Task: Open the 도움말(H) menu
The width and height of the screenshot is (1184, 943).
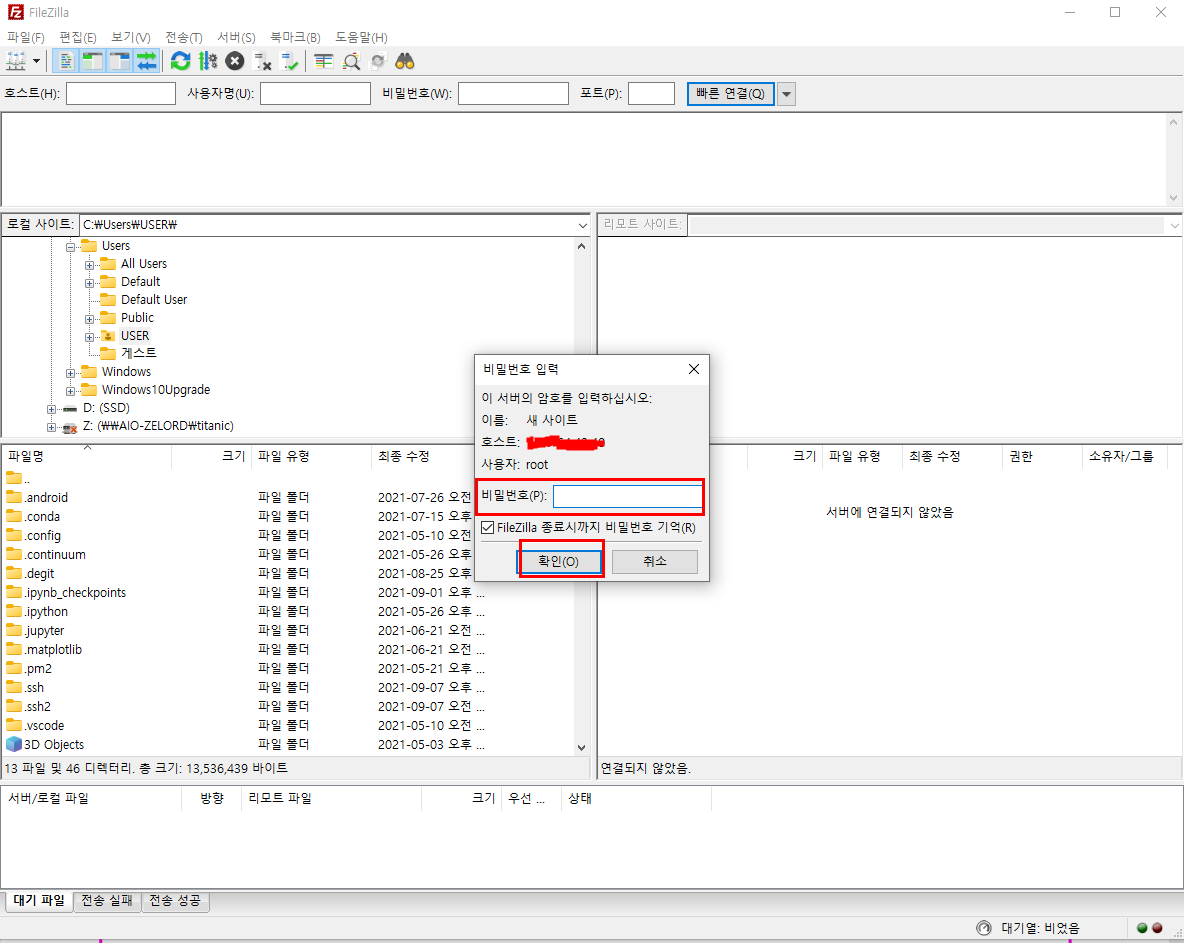Action: click(x=362, y=37)
